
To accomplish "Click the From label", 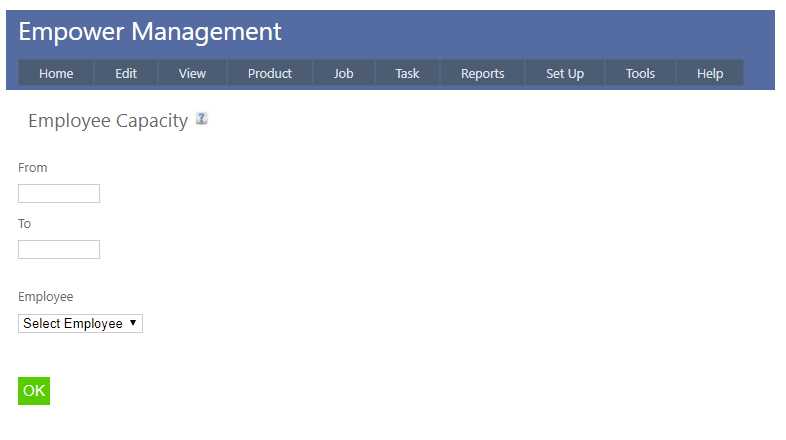I will tap(33, 168).
